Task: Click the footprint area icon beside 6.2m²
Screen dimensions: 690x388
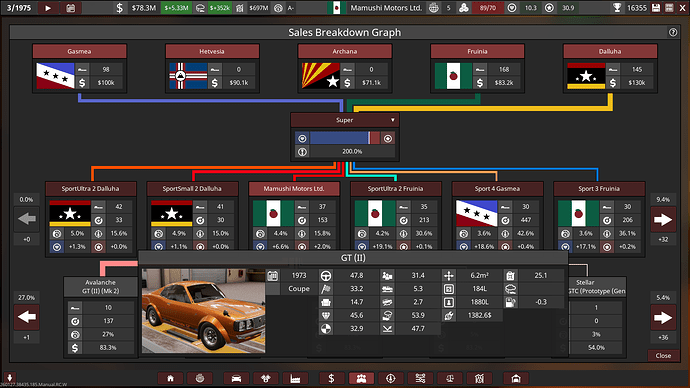Action: coord(448,275)
